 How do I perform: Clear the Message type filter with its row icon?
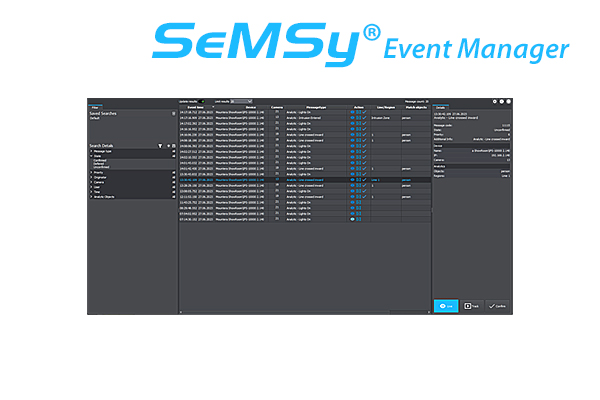pyautogui.click(x=173, y=152)
